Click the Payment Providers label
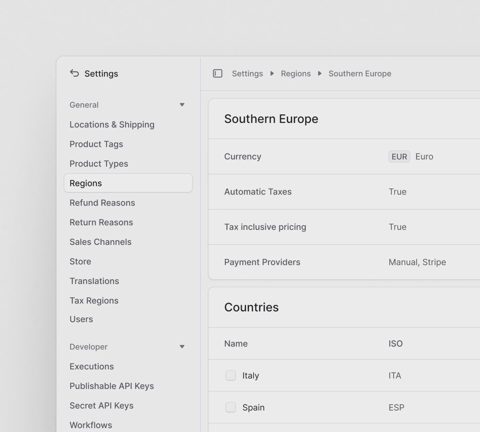The height and width of the screenshot is (432, 480). click(x=262, y=262)
